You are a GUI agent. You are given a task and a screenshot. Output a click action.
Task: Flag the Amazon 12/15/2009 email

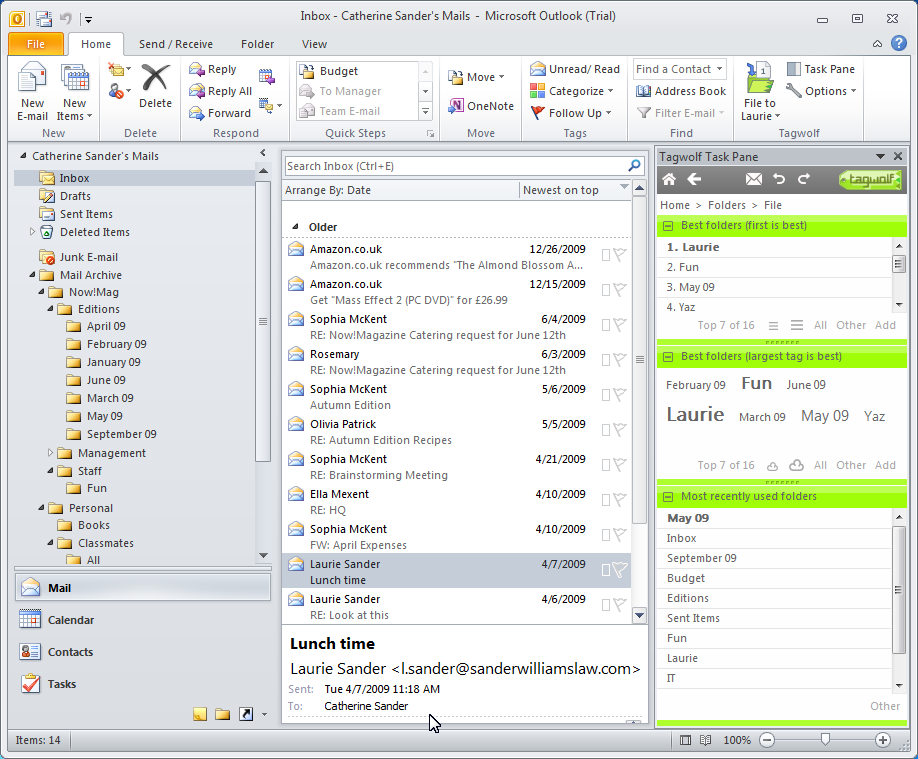click(620, 289)
